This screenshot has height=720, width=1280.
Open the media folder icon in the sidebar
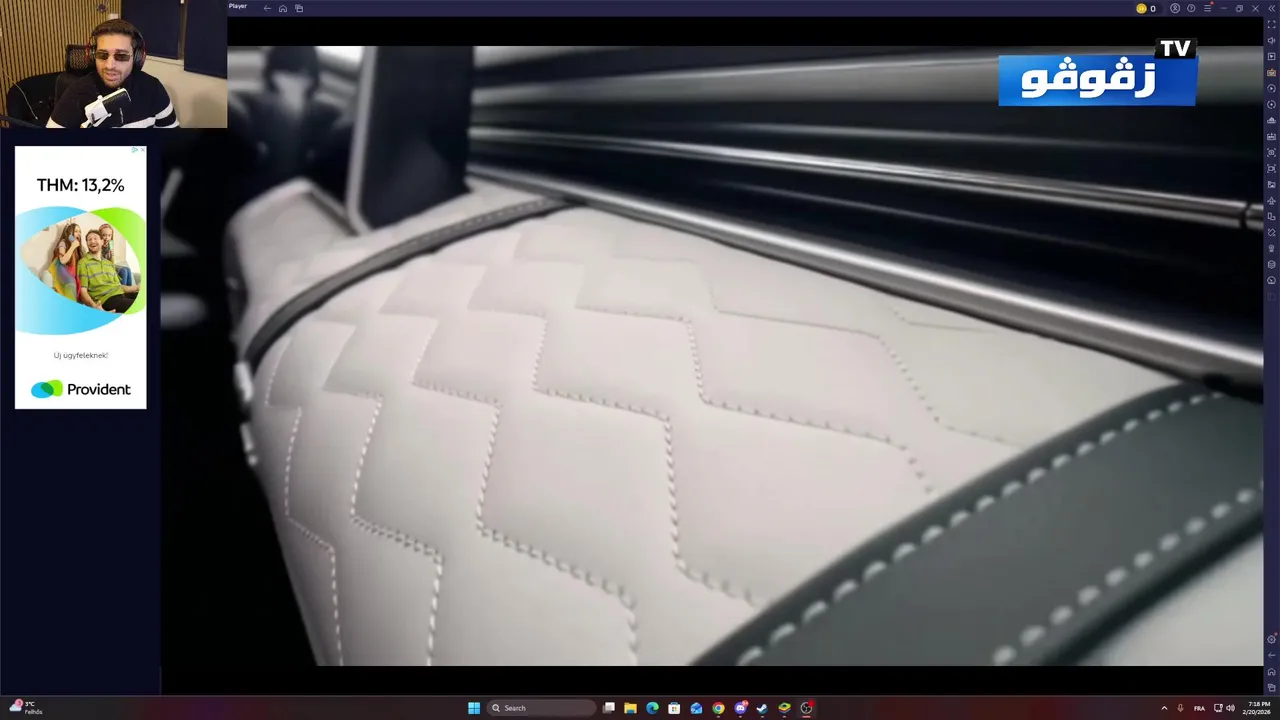[1271, 184]
